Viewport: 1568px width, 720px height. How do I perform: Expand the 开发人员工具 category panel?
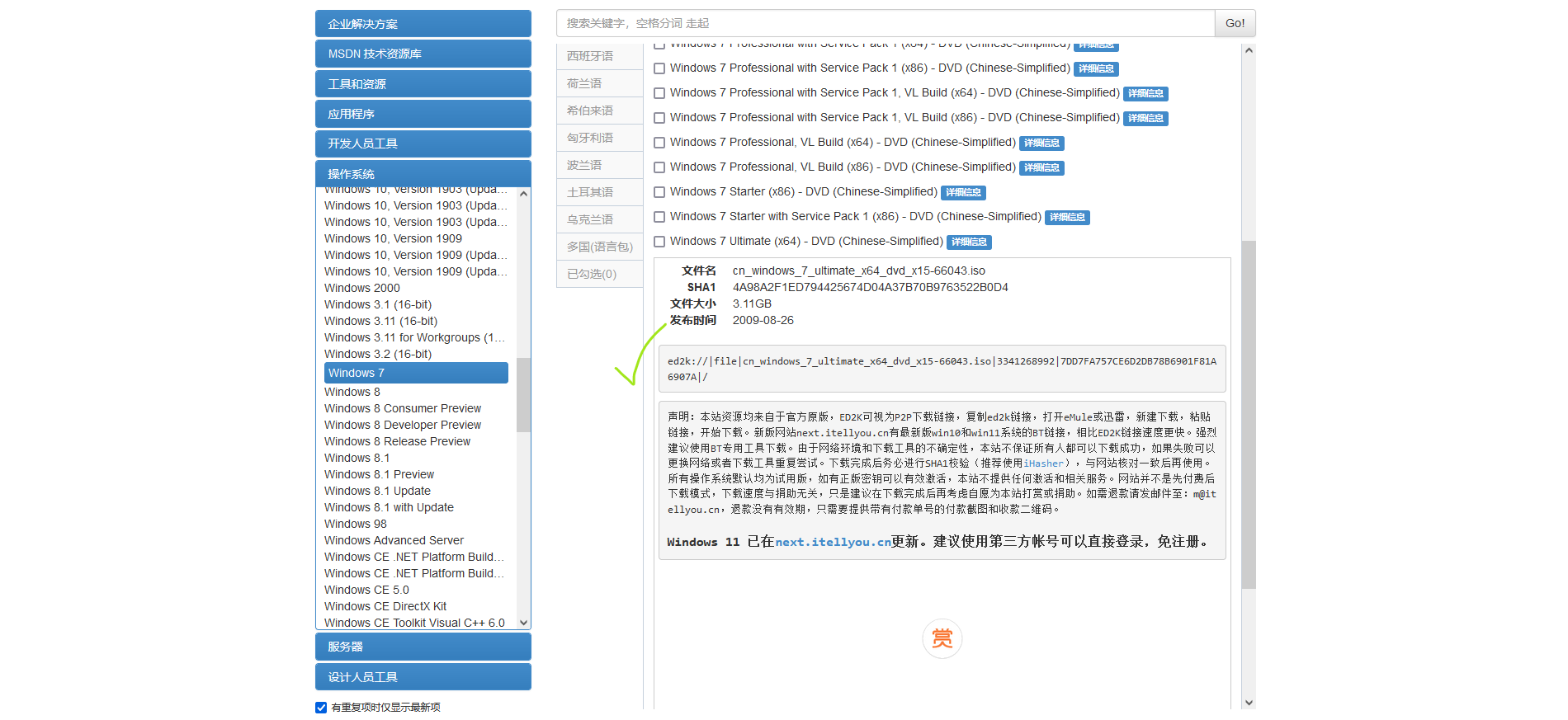click(423, 144)
